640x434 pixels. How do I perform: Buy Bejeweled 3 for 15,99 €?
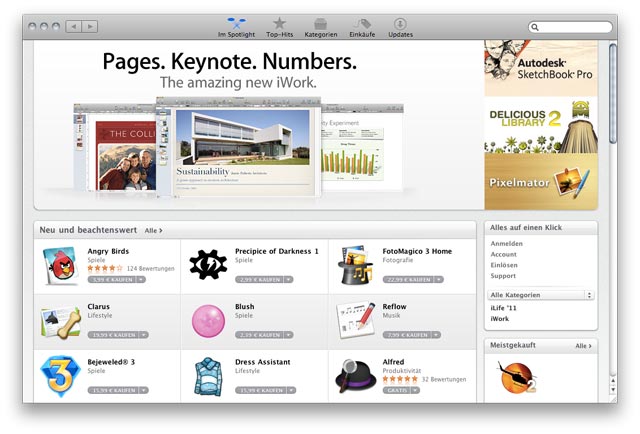pos(113,390)
